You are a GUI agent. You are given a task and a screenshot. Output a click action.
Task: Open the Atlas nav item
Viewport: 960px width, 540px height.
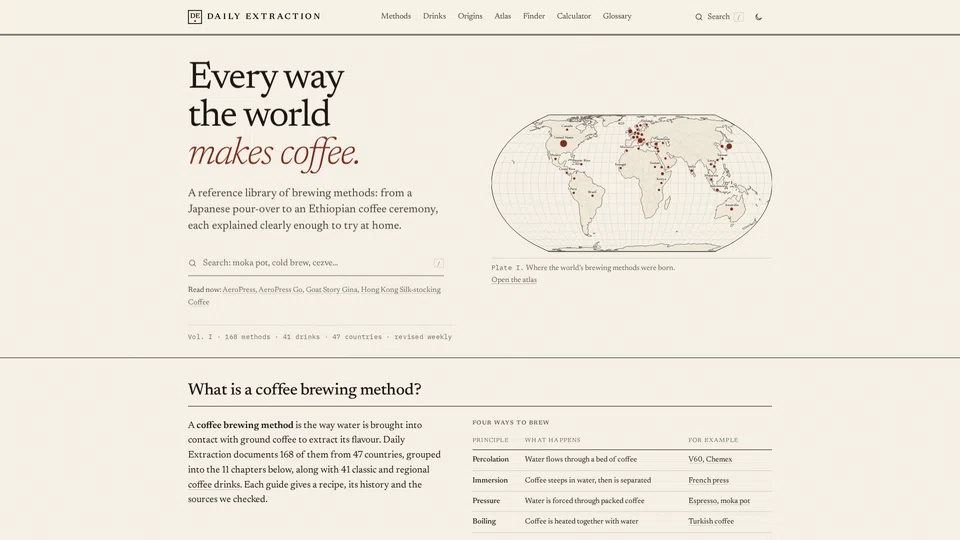point(503,17)
